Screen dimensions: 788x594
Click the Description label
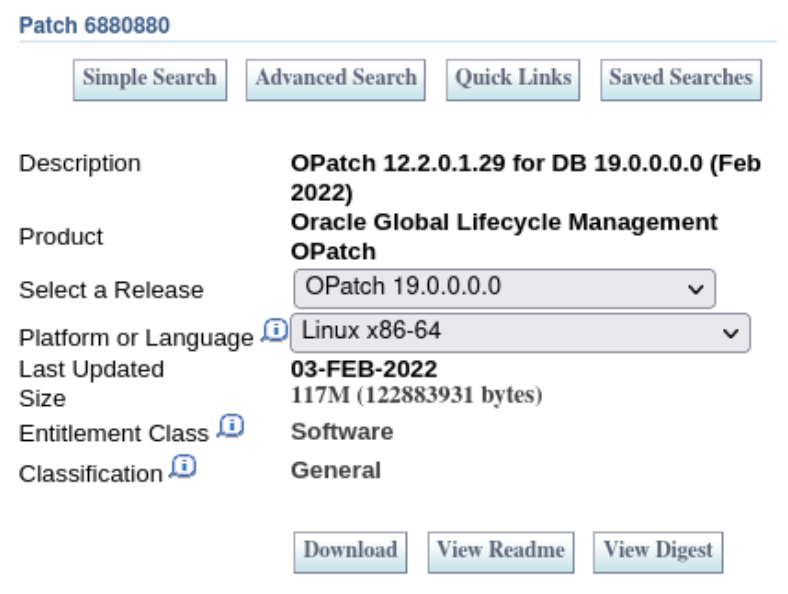[x=80, y=163]
